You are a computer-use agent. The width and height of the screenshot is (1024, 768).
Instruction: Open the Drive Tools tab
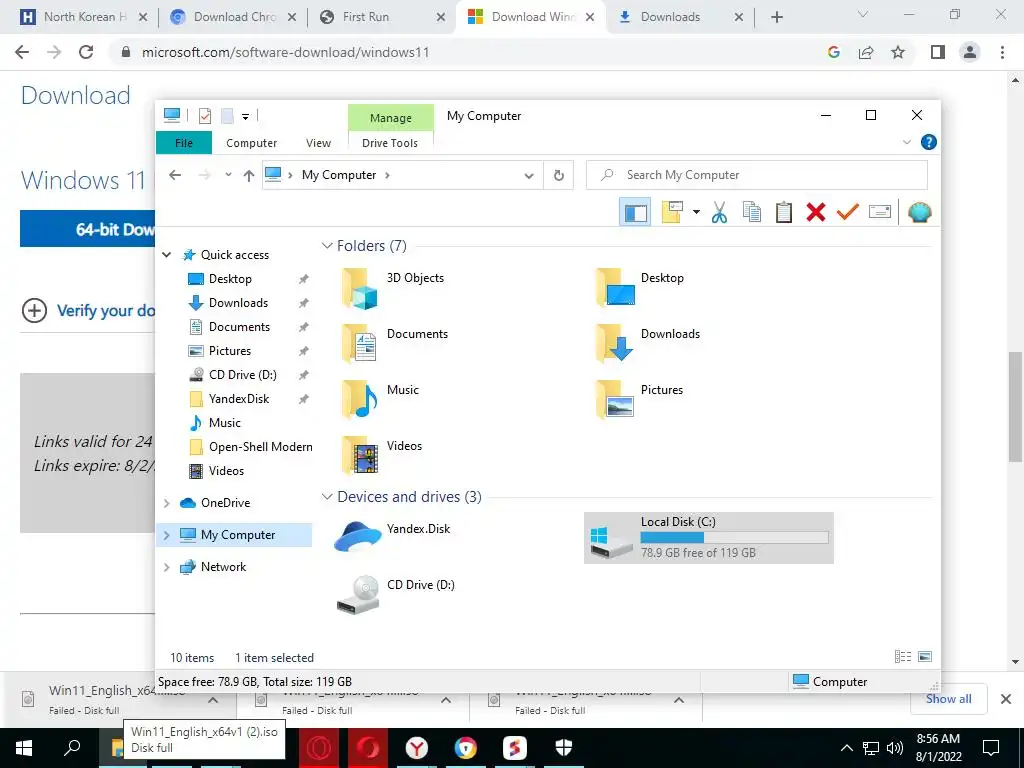click(x=390, y=143)
